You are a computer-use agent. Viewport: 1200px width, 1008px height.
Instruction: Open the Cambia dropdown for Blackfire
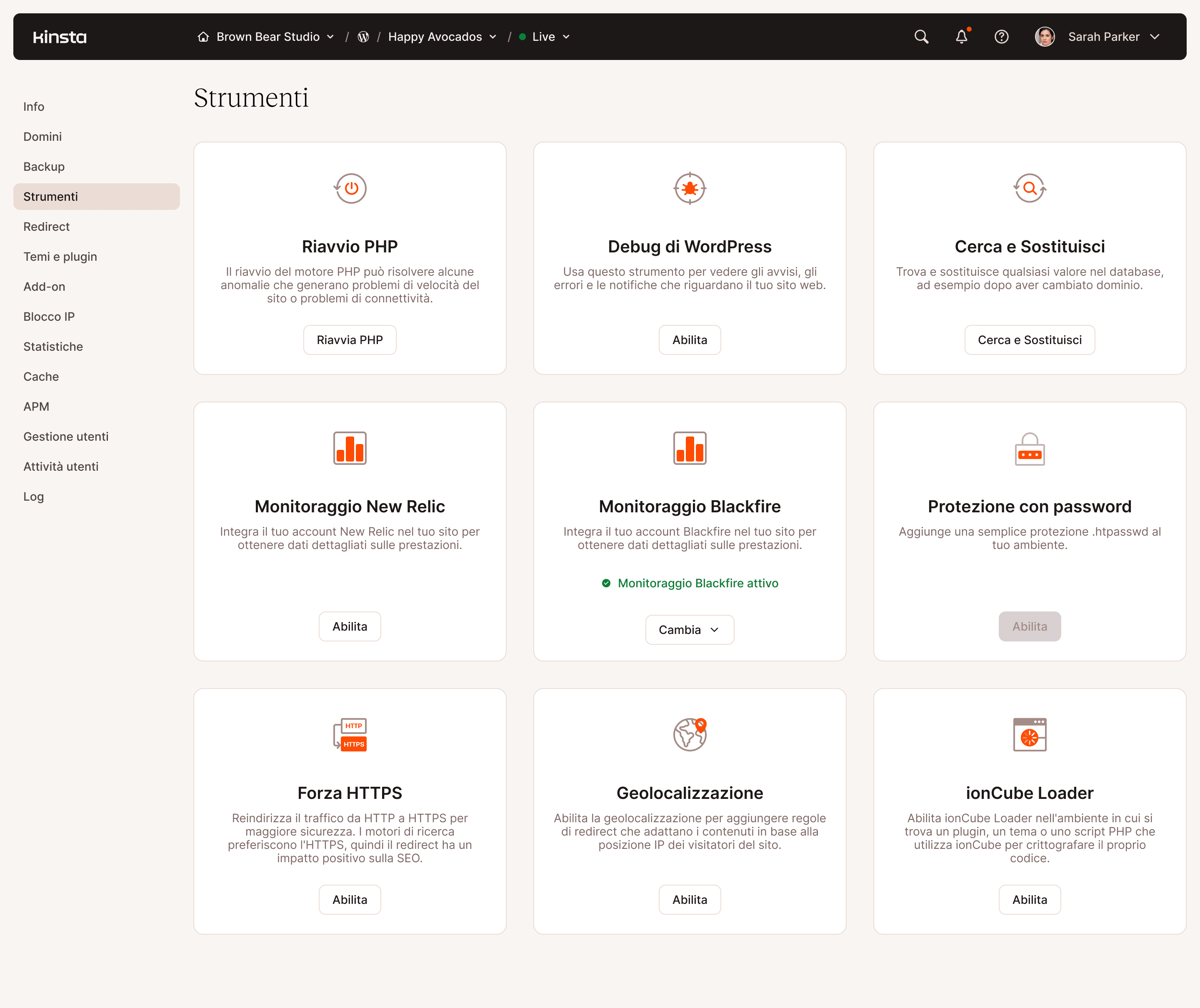click(x=690, y=629)
